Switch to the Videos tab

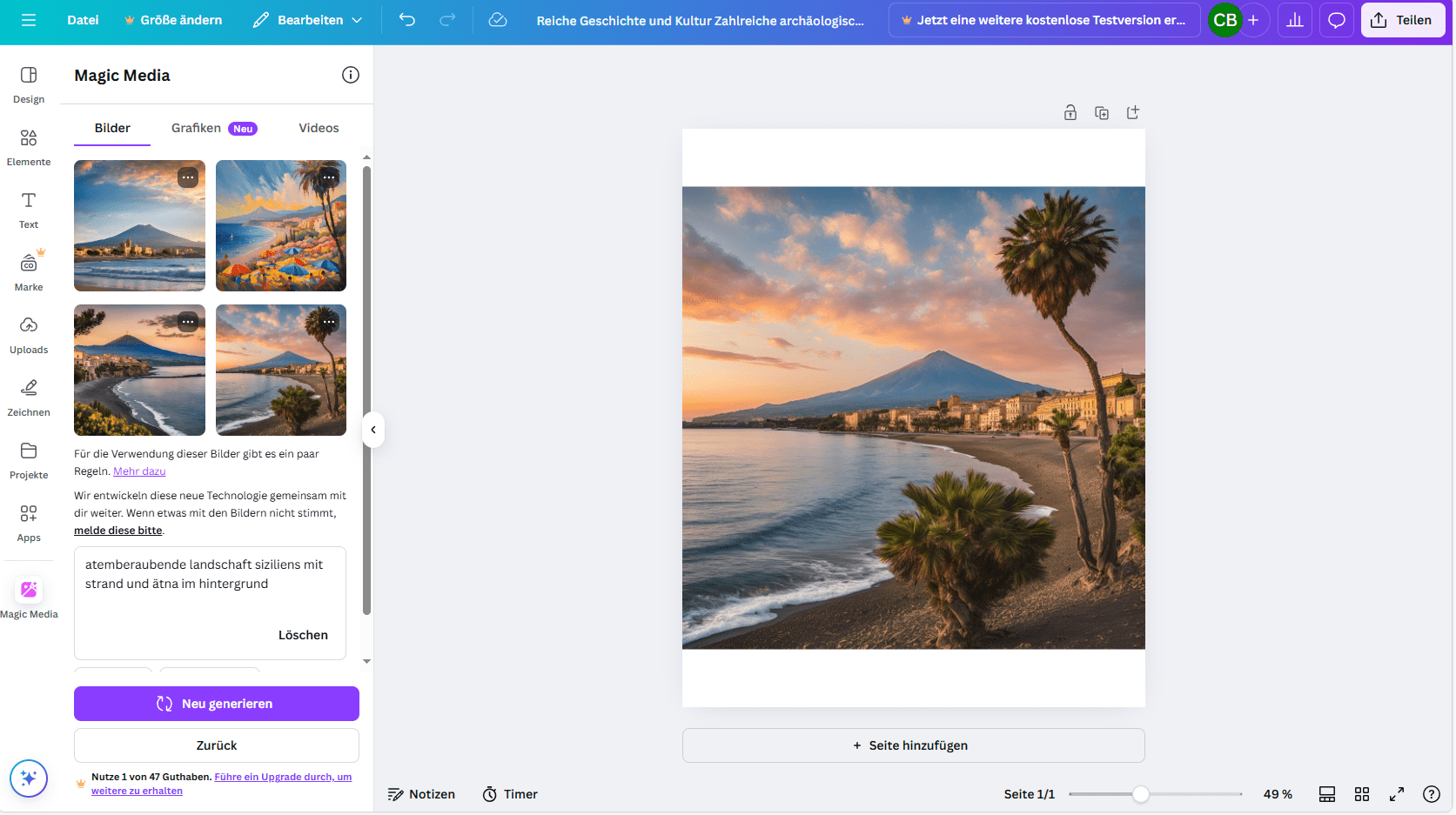click(x=319, y=128)
